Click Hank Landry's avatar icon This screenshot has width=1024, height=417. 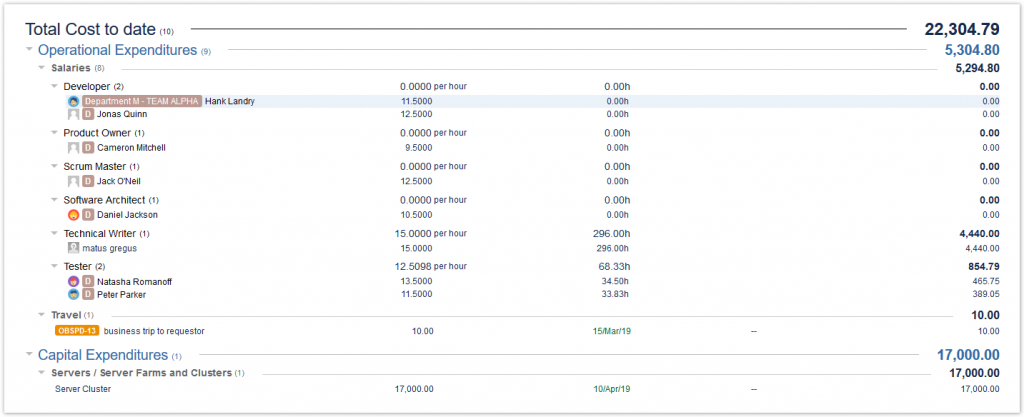pos(74,101)
